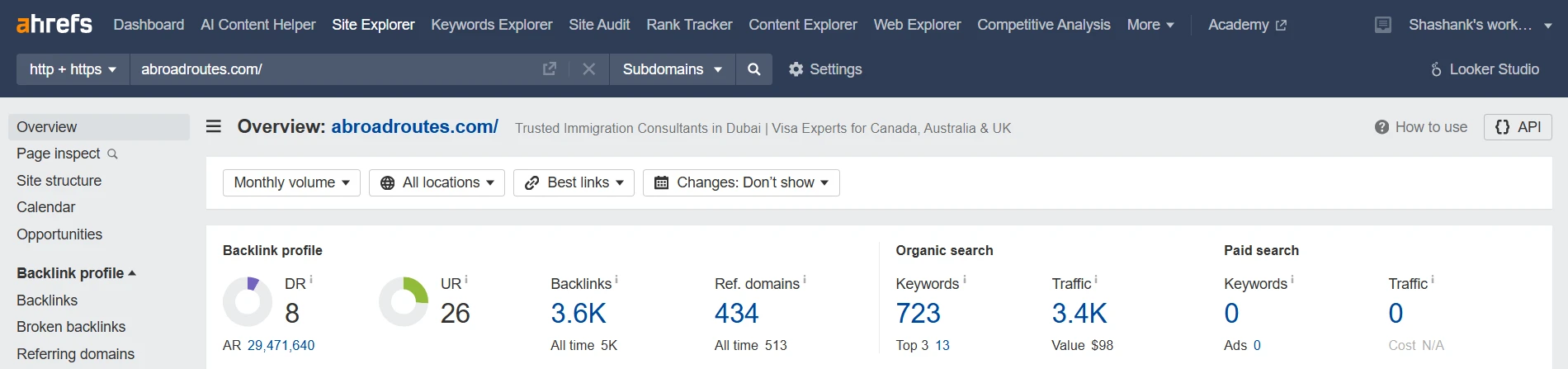Click organic Traffic value 3.4K
The width and height of the screenshot is (1568, 369).
(1079, 314)
